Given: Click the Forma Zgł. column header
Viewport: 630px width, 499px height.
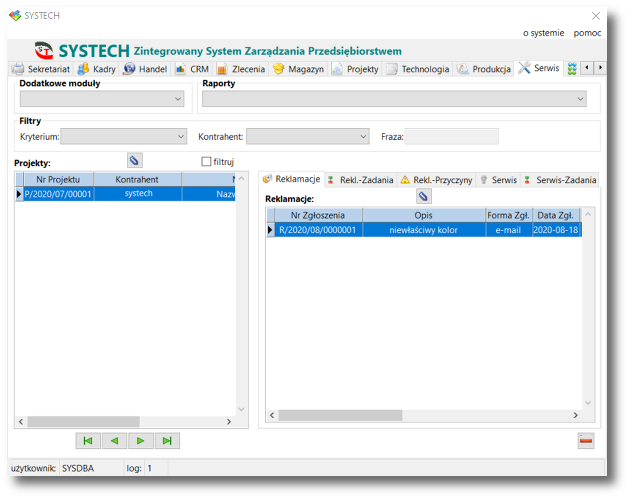Looking at the screenshot, I should 509,215.
